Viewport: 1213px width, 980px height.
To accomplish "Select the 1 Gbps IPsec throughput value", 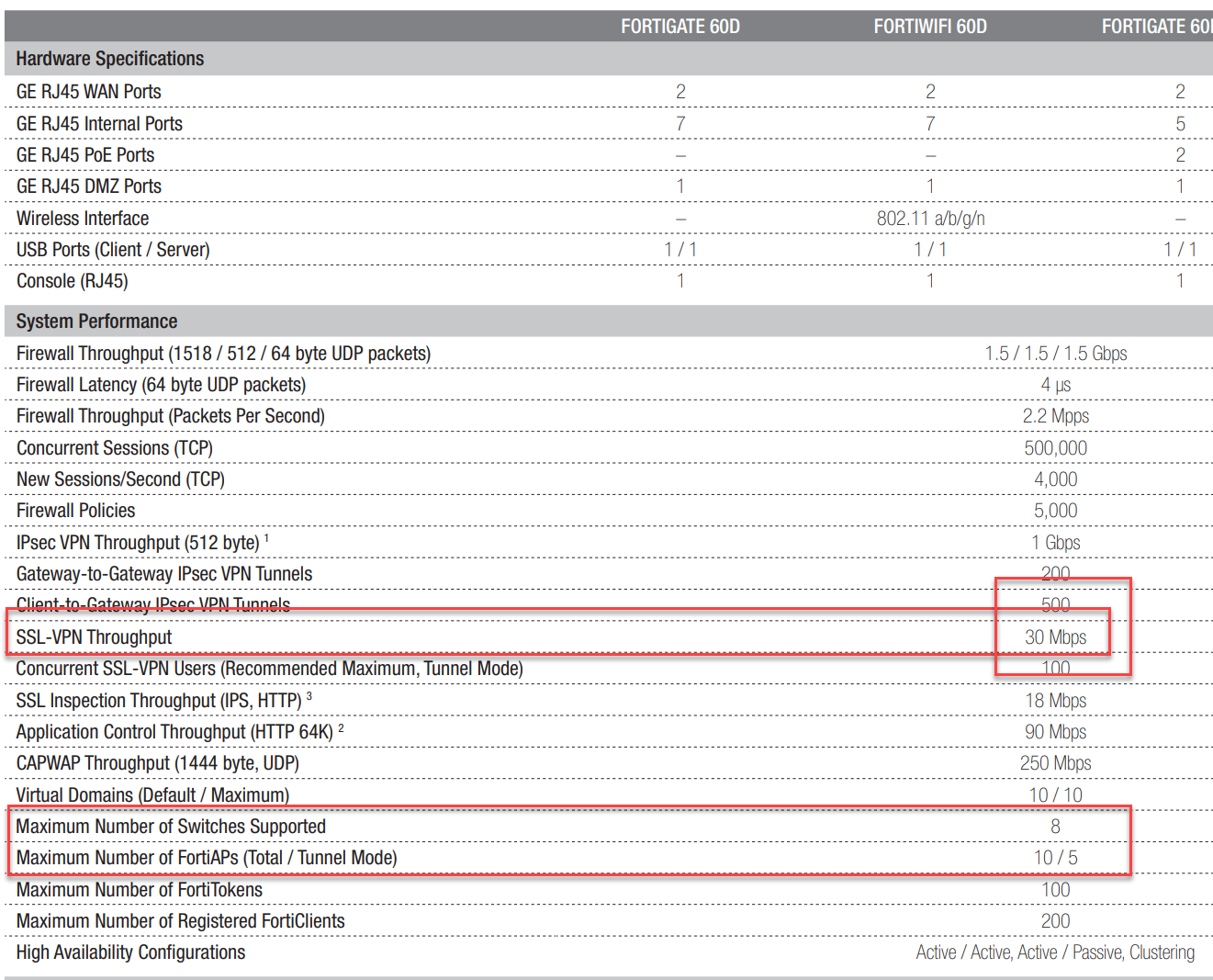I will [1056, 543].
